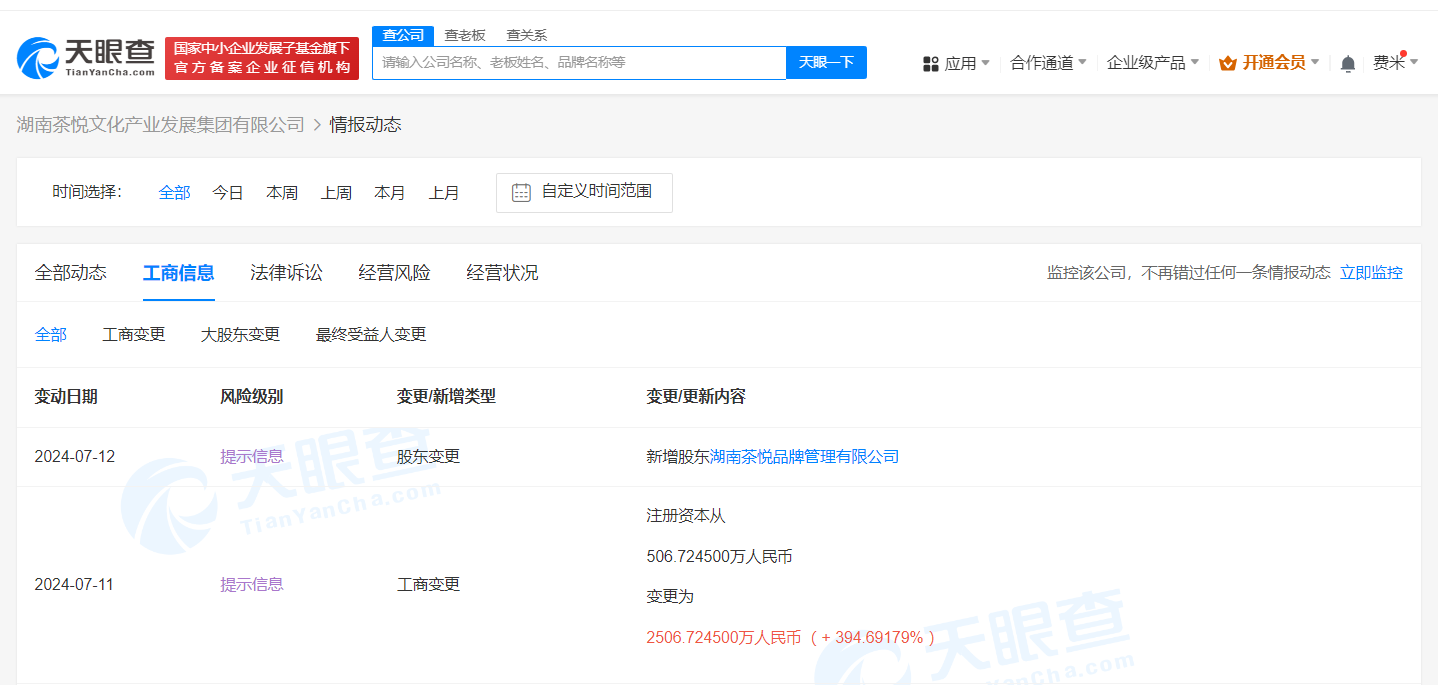This screenshot has width=1438, height=685.
Task: Expand the 企业级产品 dropdown
Action: 1152,63
